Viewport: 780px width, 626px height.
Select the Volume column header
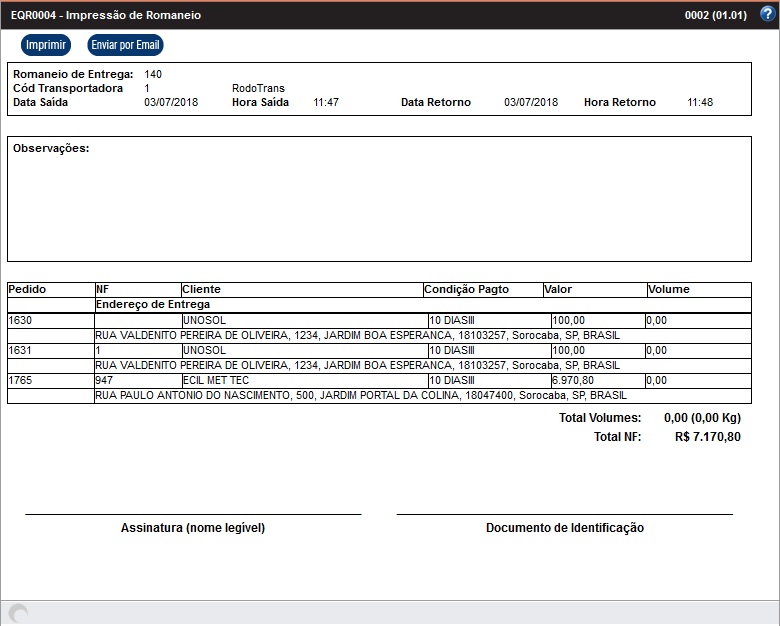(669, 289)
